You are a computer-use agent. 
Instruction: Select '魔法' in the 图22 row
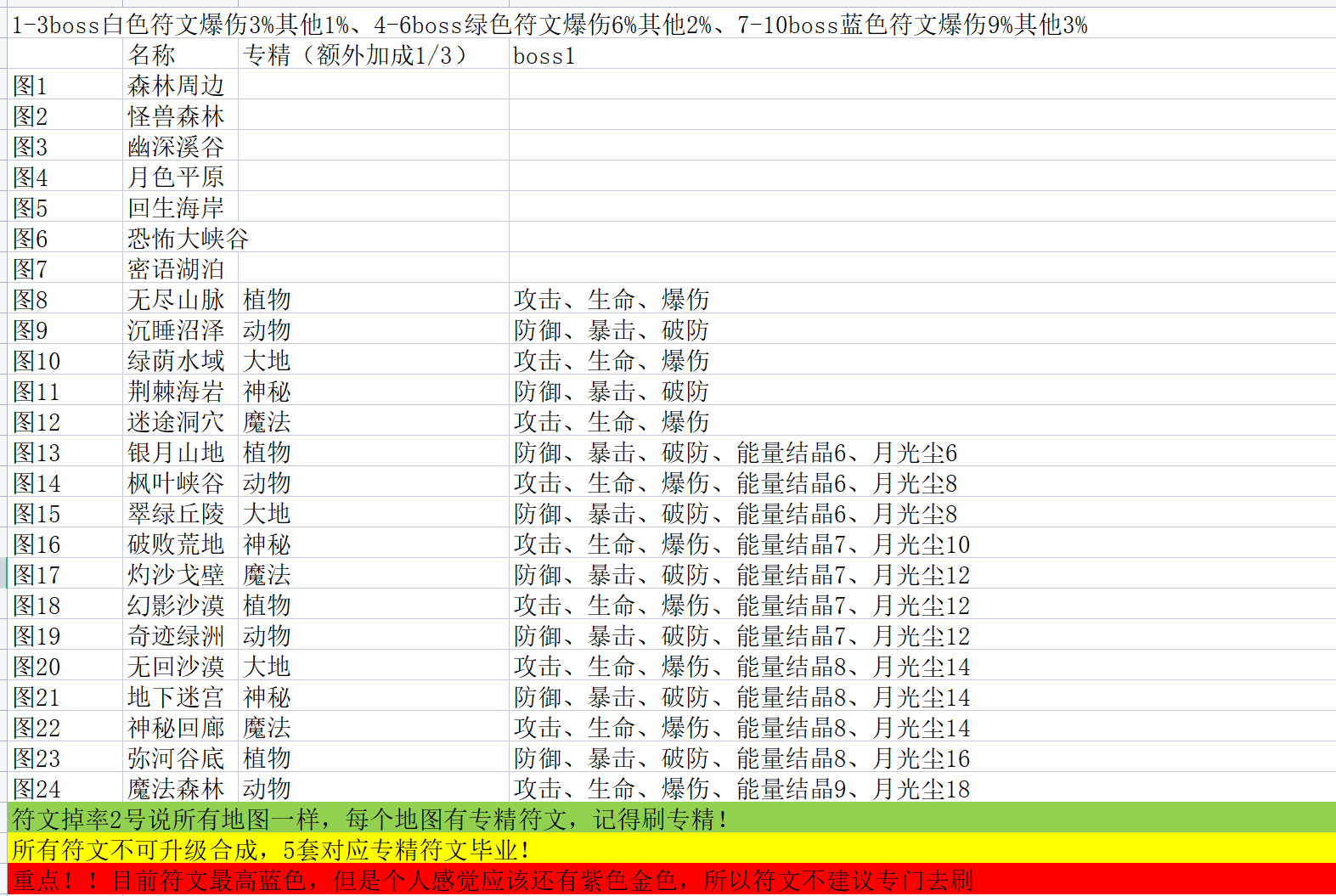374,726
